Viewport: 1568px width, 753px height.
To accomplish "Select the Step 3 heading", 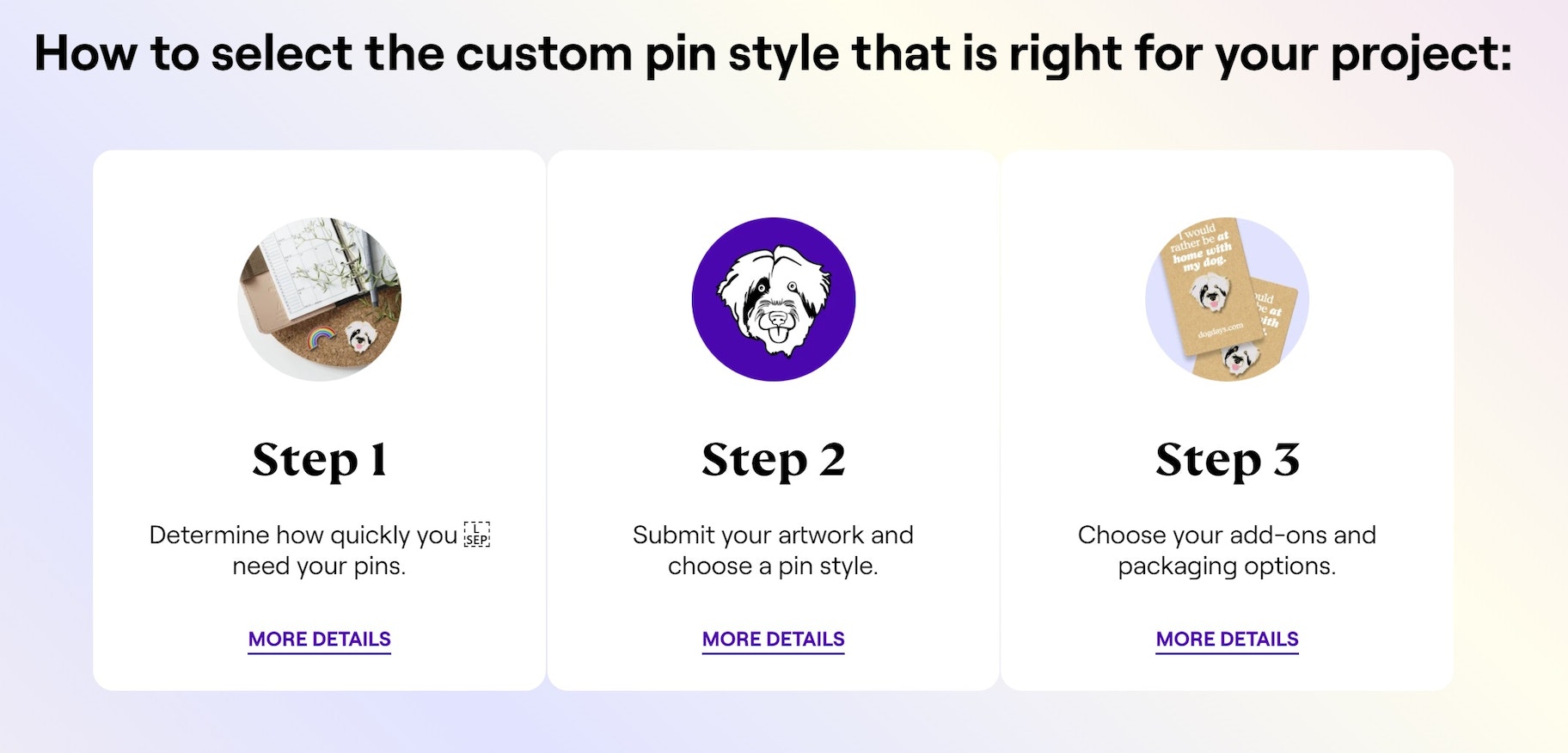I will [1227, 460].
